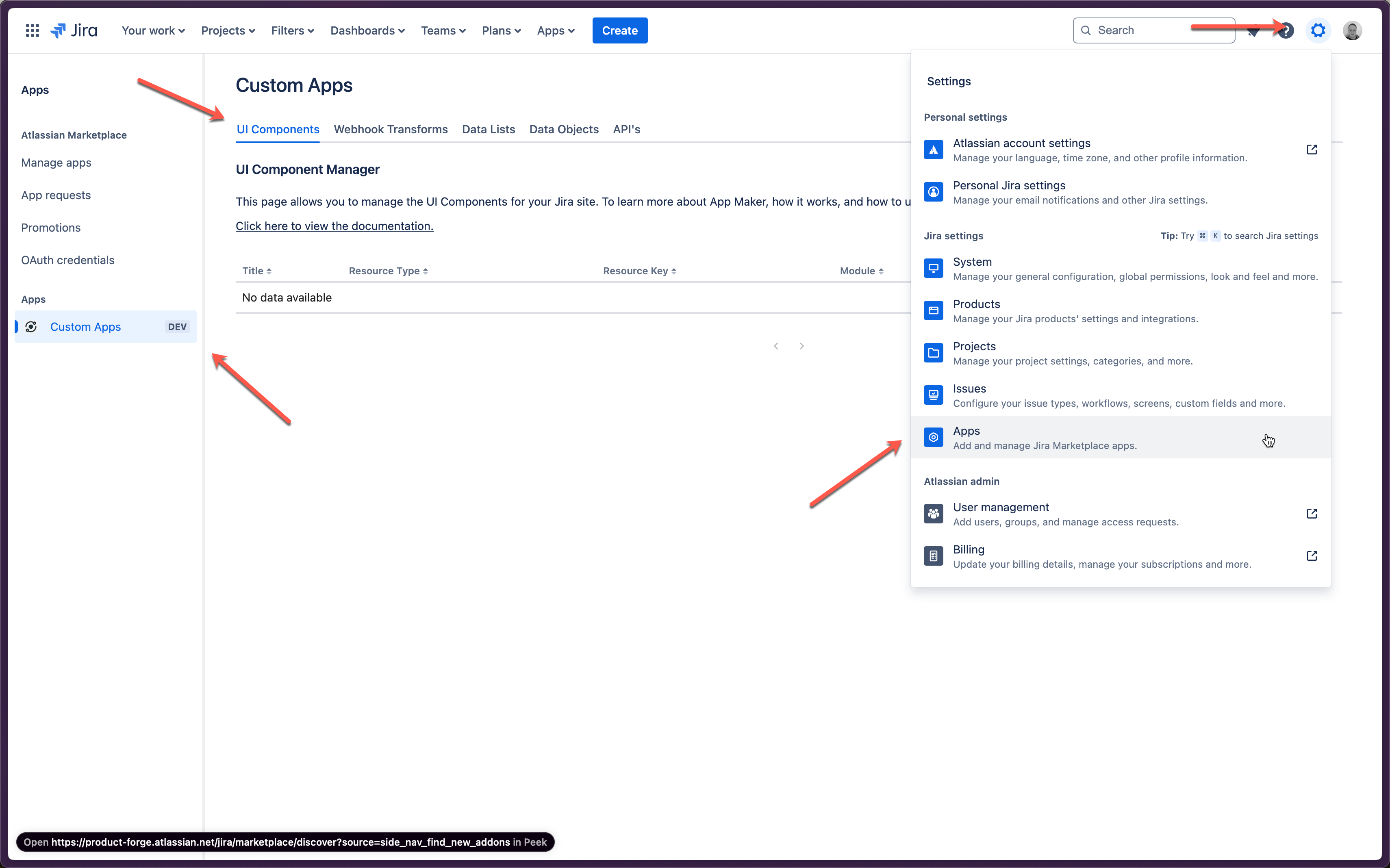Expand the Filters dropdown in top nav

tap(292, 30)
